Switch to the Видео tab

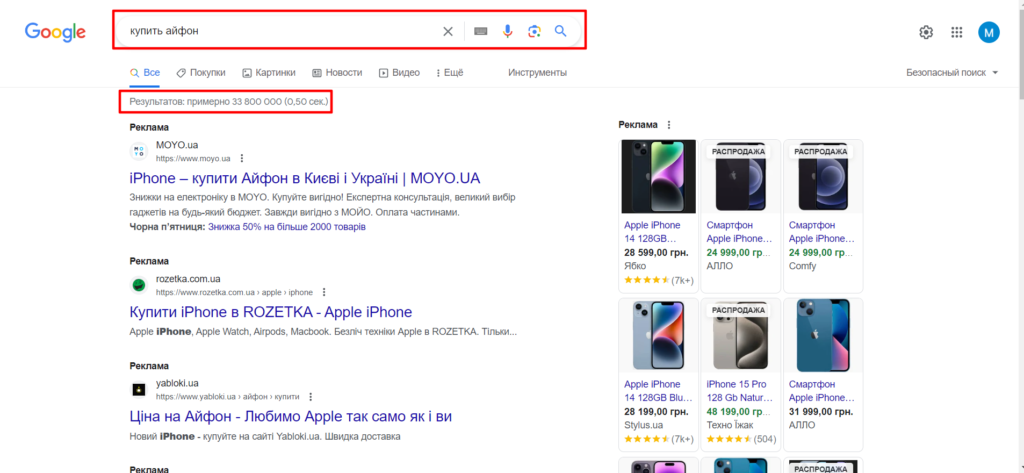(x=400, y=73)
